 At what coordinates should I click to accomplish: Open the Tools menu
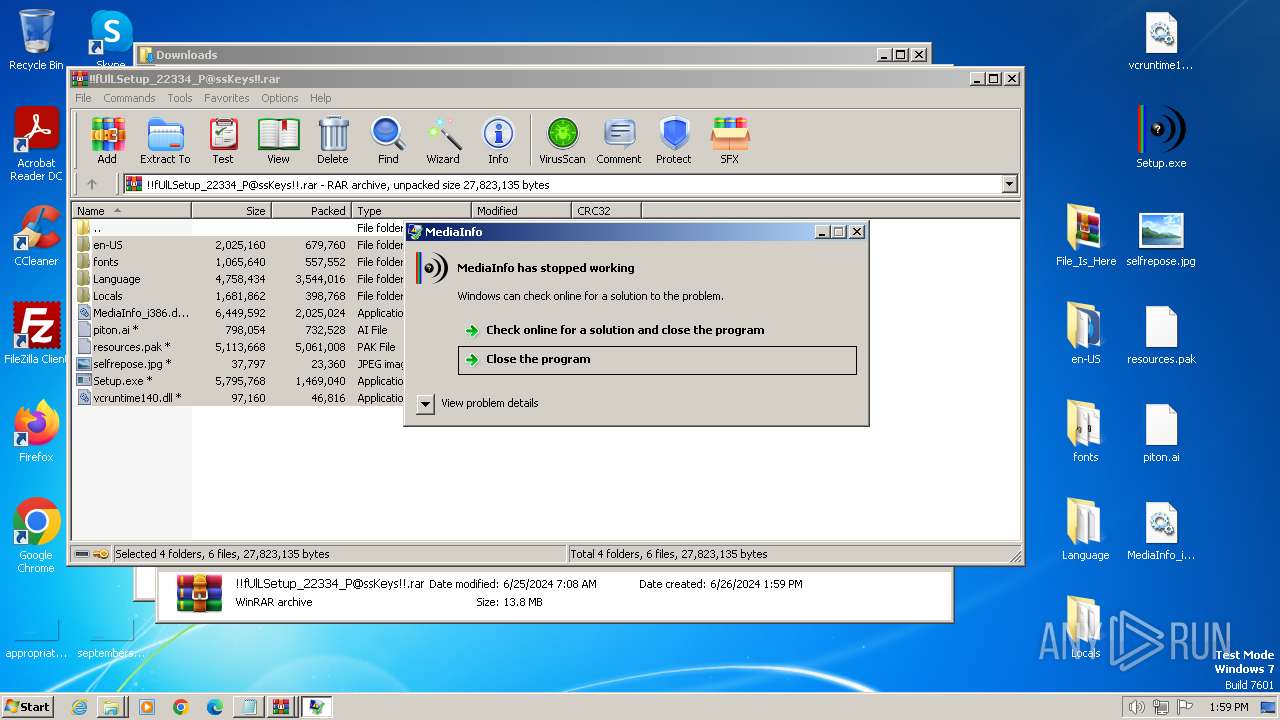click(x=180, y=98)
